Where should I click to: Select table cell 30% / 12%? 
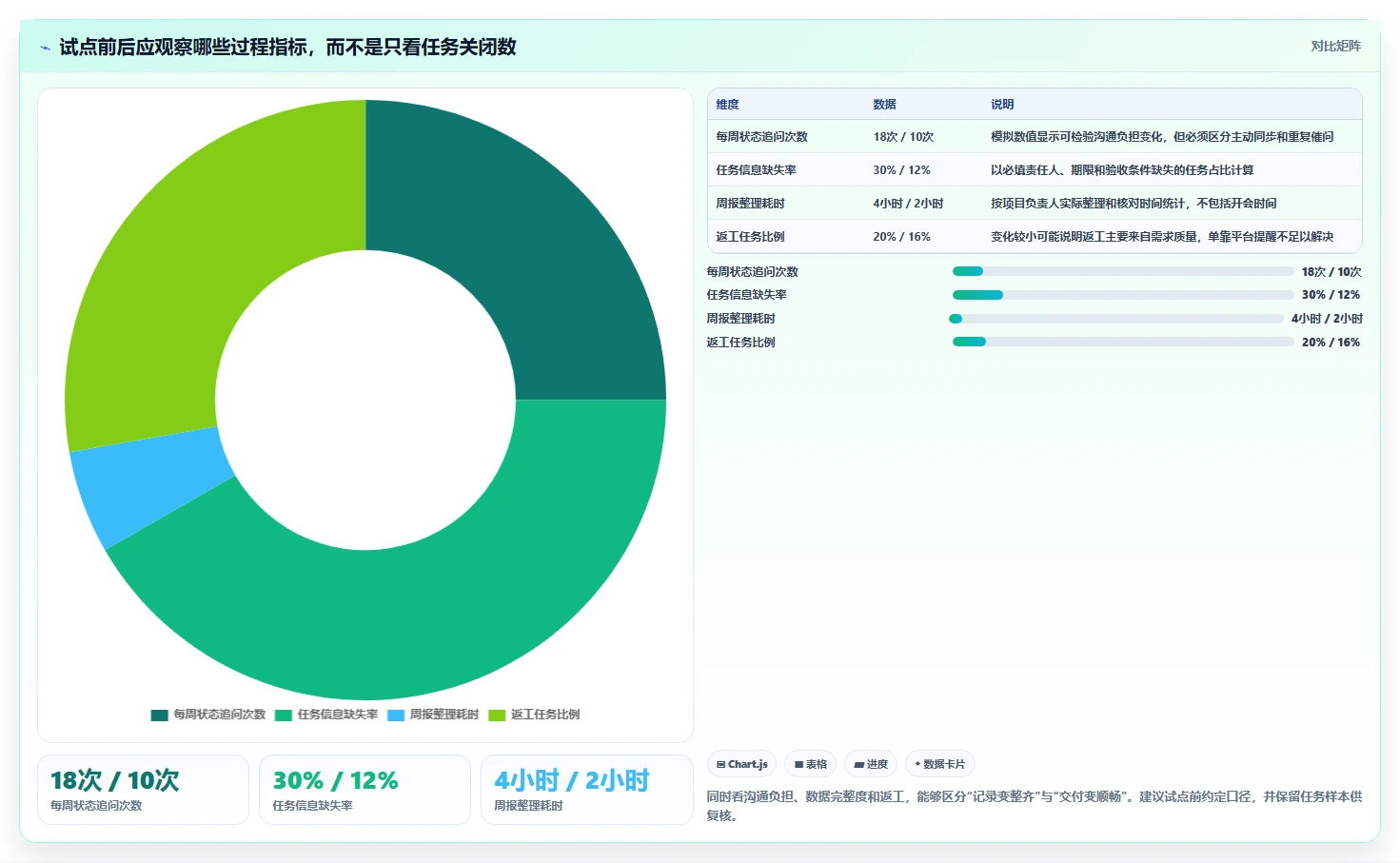click(902, 170)
